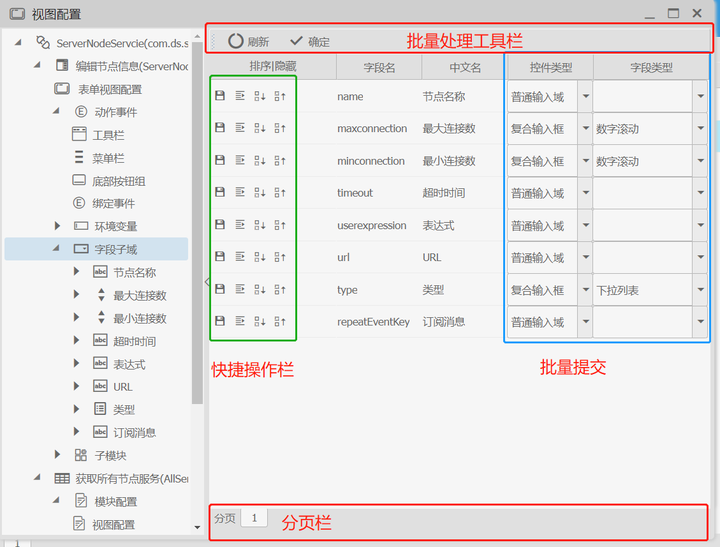Expand the 环境变量 tree node
The width and height of the screenshot is (720, 547).
point(57,226)
